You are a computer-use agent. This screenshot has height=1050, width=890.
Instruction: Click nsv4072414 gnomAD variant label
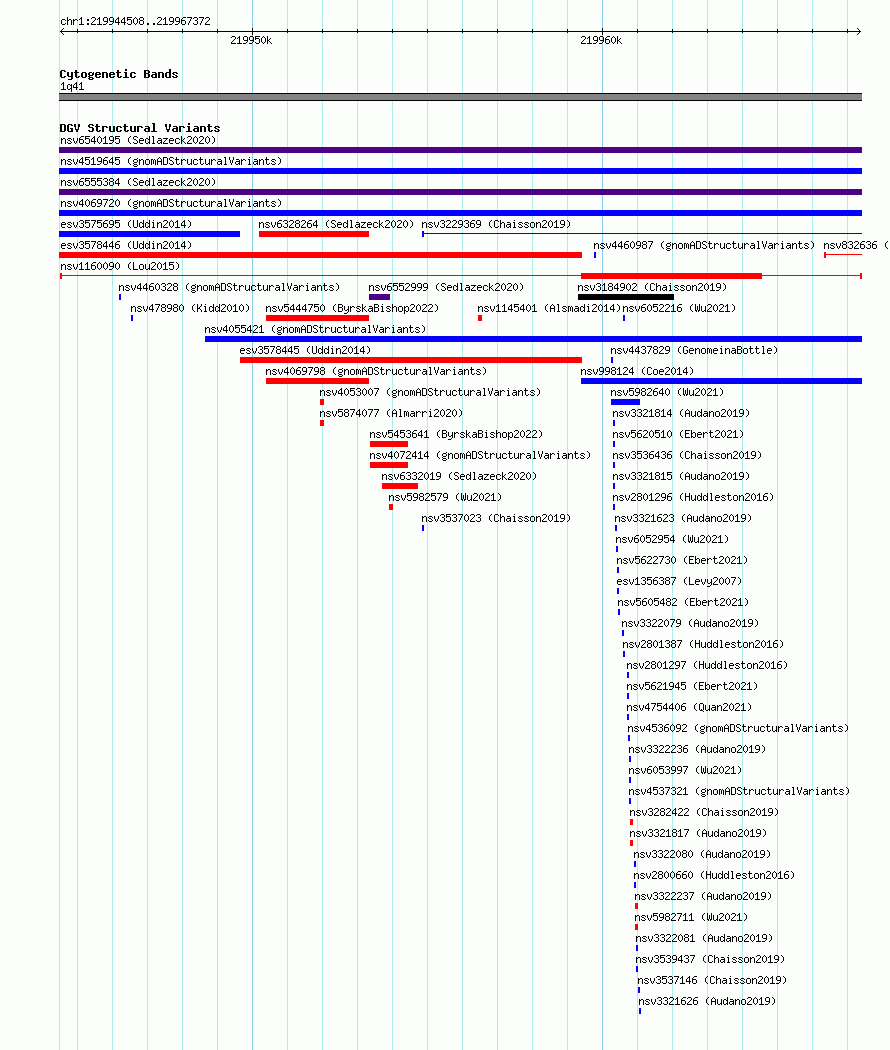pos(480,455)
